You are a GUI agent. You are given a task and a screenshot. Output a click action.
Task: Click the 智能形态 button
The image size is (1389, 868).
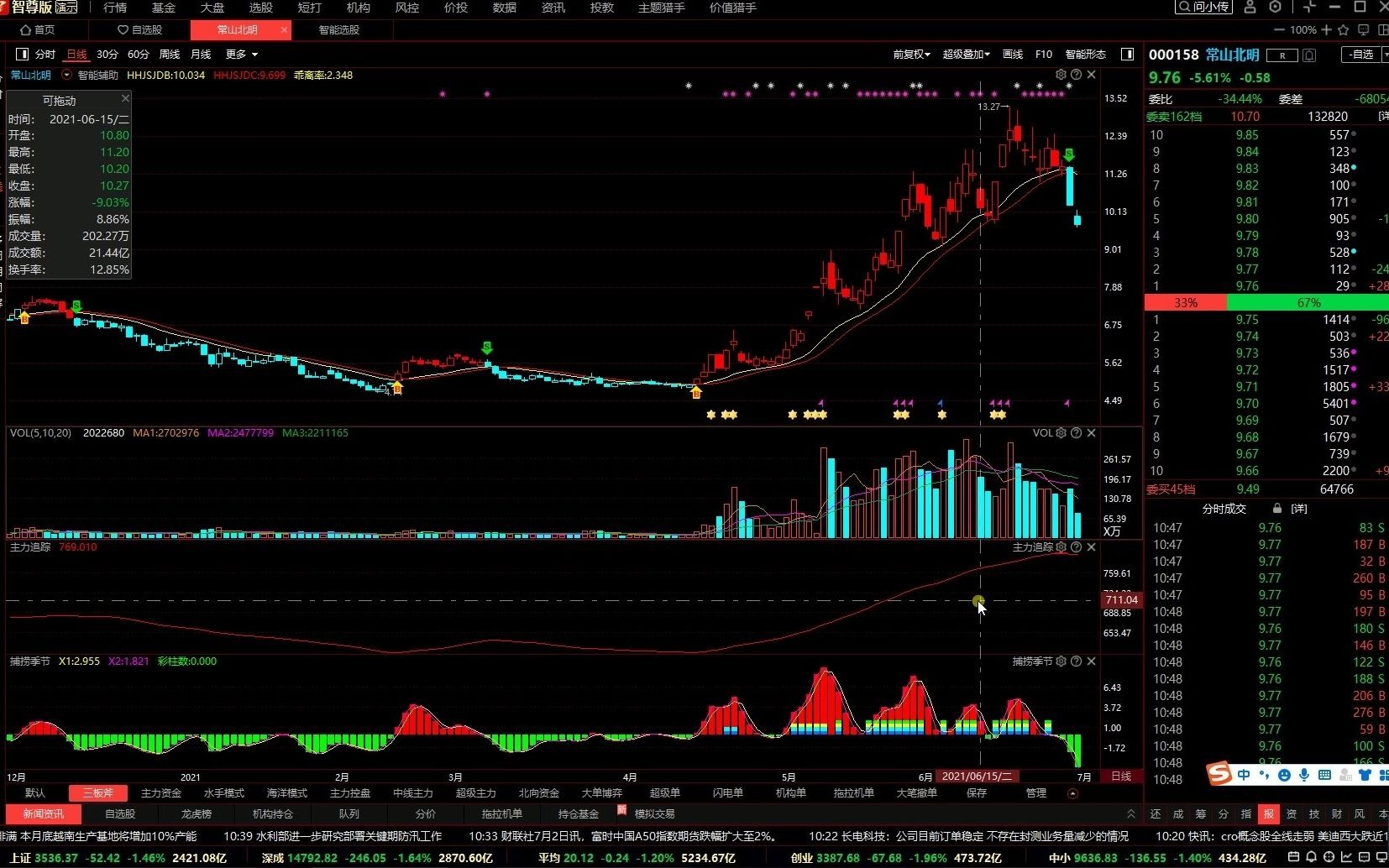[x=1086, y=55]
